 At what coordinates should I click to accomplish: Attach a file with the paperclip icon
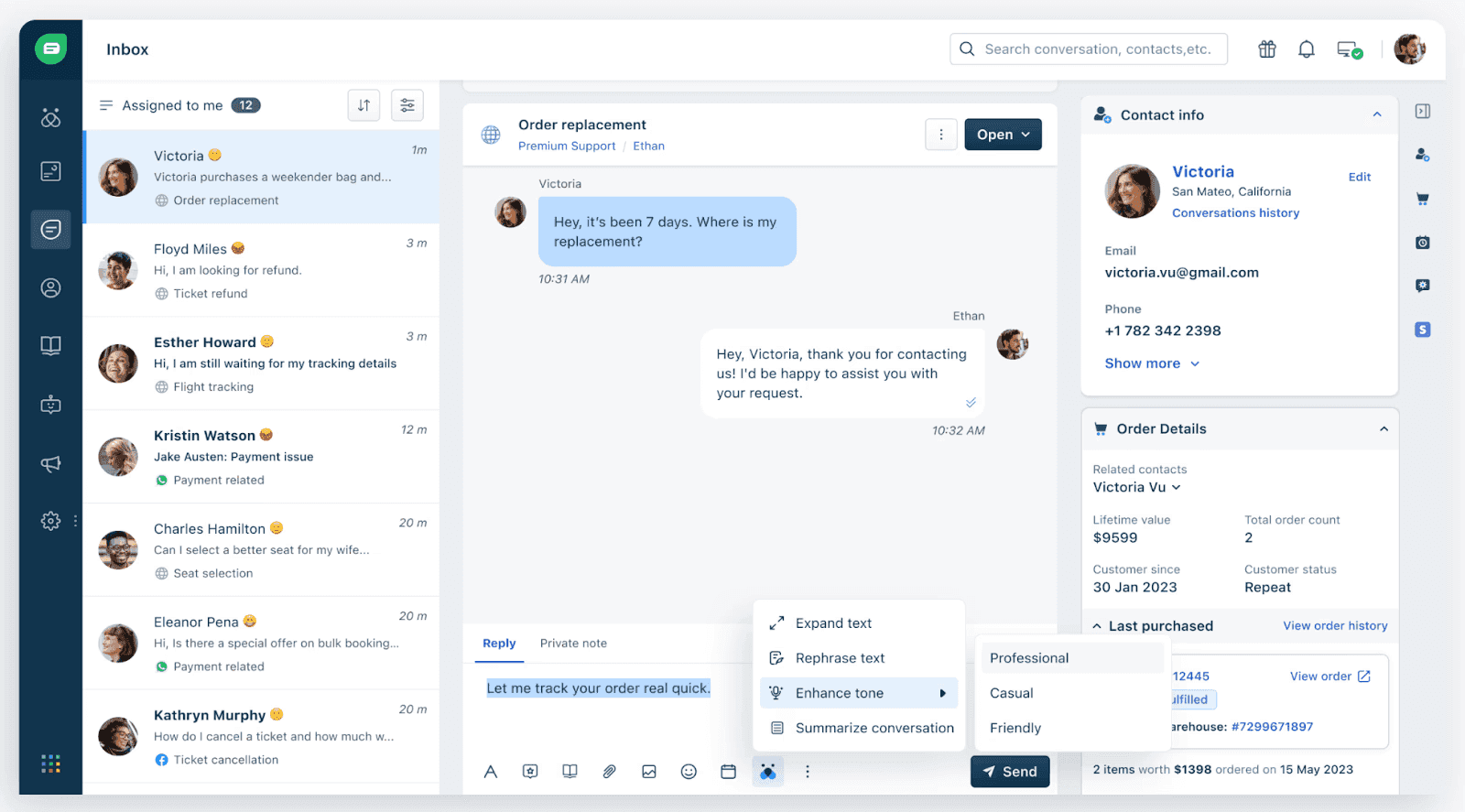(x=609, y=772)
